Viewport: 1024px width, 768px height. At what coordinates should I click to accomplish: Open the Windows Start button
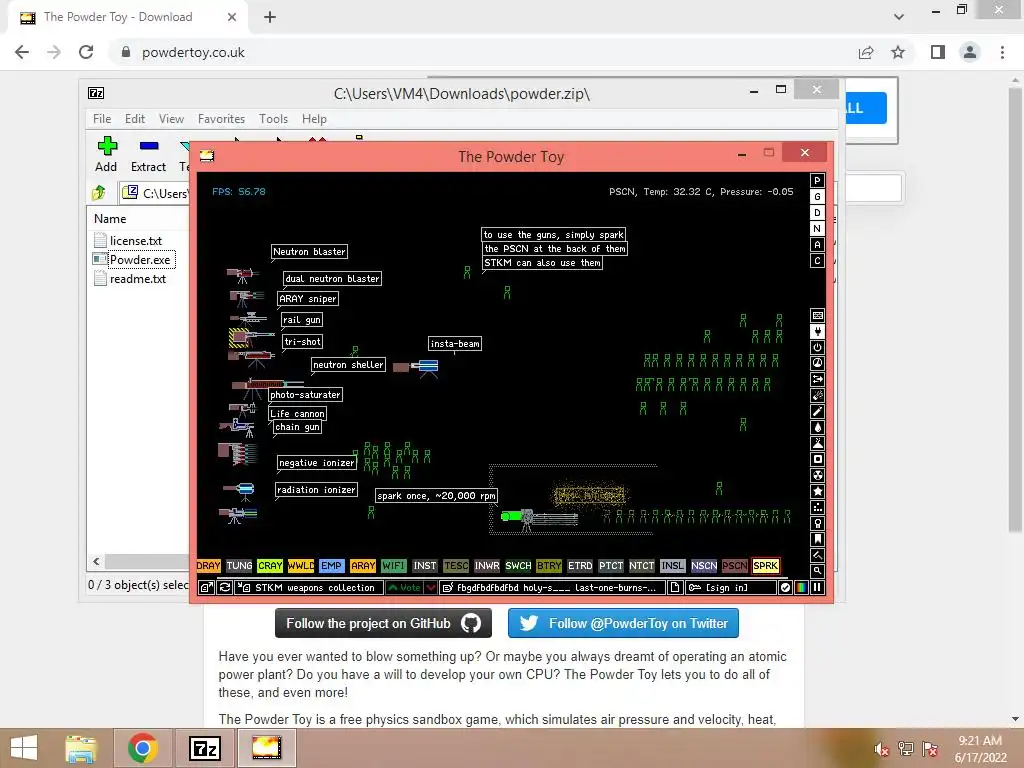24,748
